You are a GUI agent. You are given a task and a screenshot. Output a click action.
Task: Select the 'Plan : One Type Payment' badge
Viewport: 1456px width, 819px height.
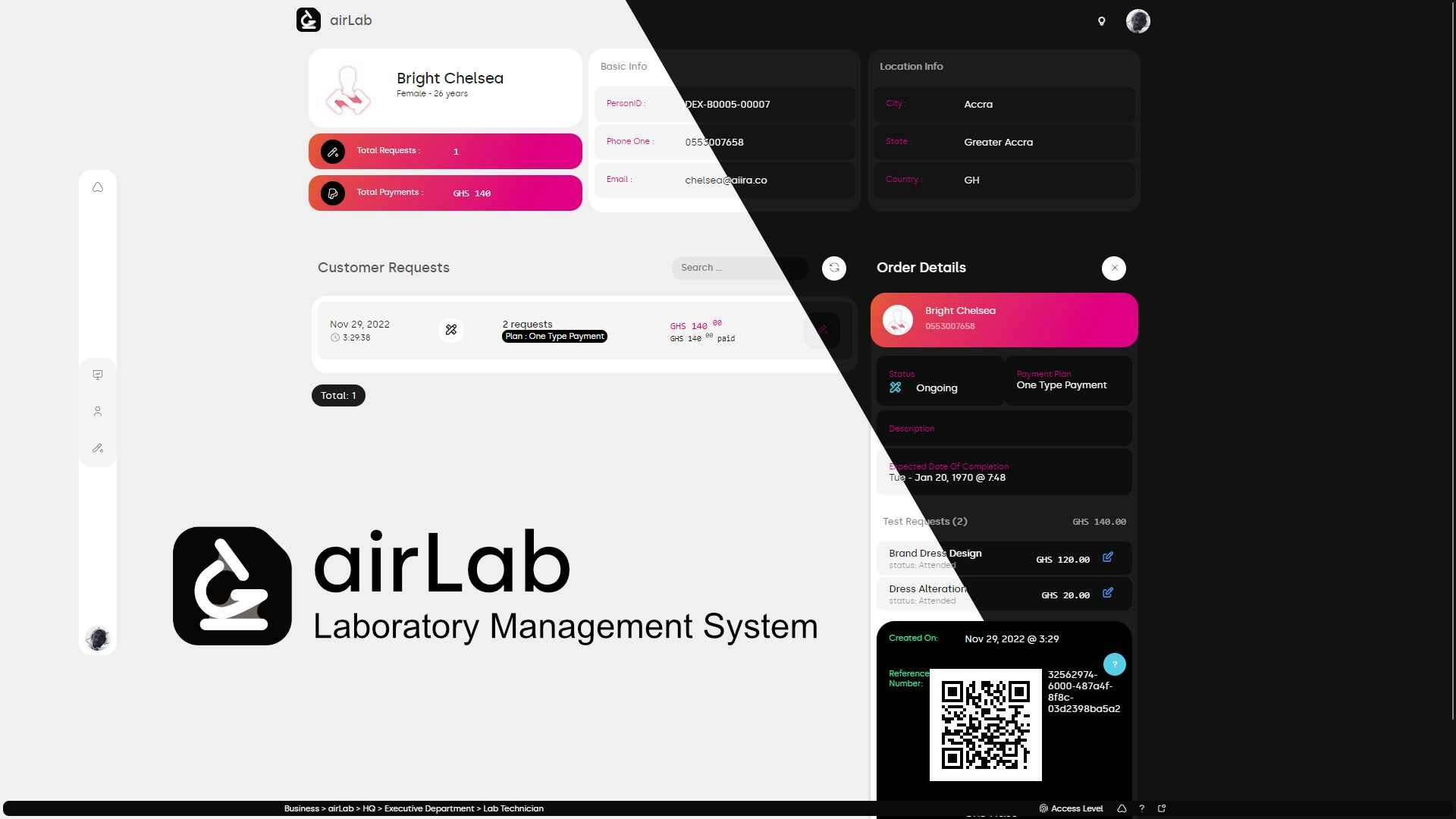[554, 337]
